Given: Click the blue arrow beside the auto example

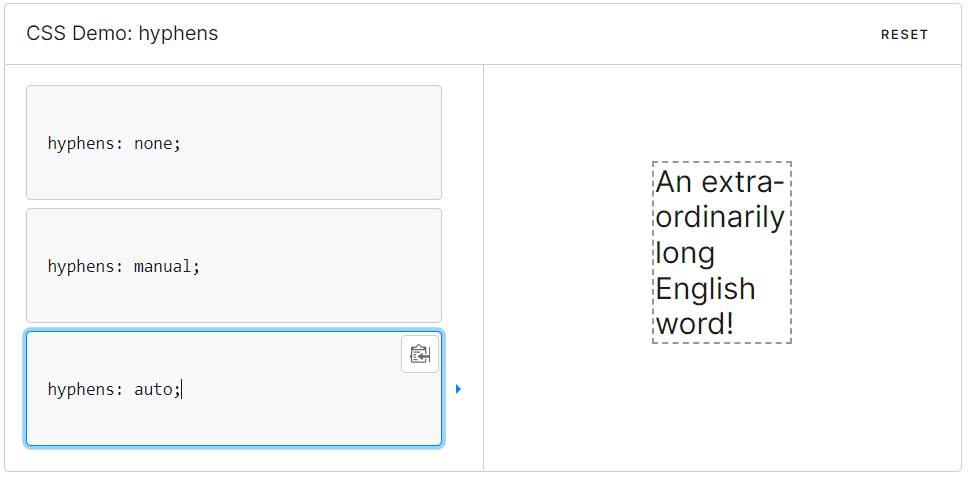Looking at the screenshot, I should (458, 389).
